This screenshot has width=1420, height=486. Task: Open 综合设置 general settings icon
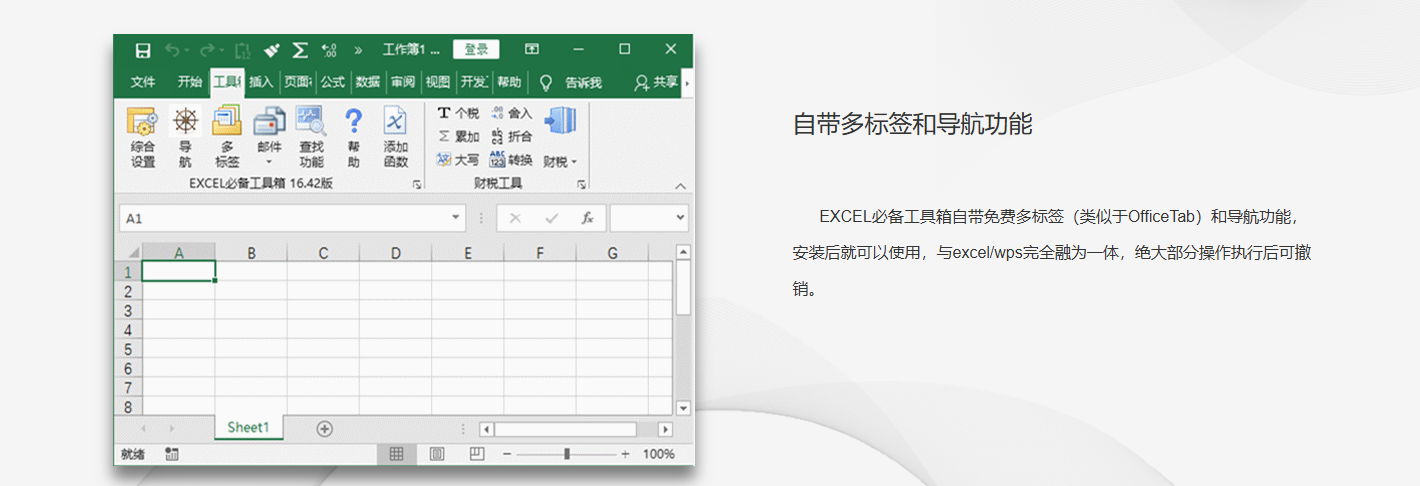click(143, 137)
